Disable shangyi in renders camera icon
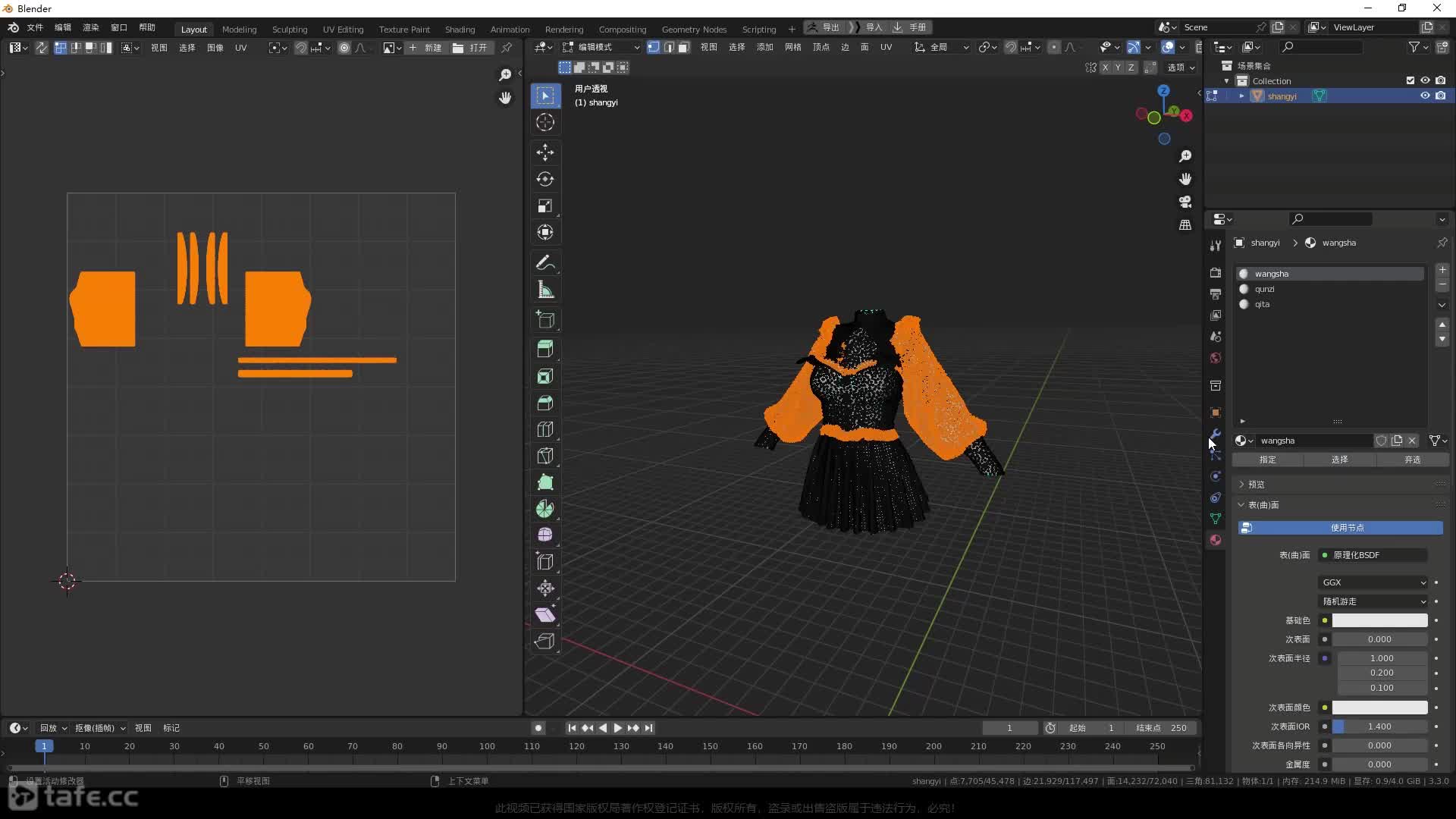This screenshot has height=819, width=1456. [1441, 96]
